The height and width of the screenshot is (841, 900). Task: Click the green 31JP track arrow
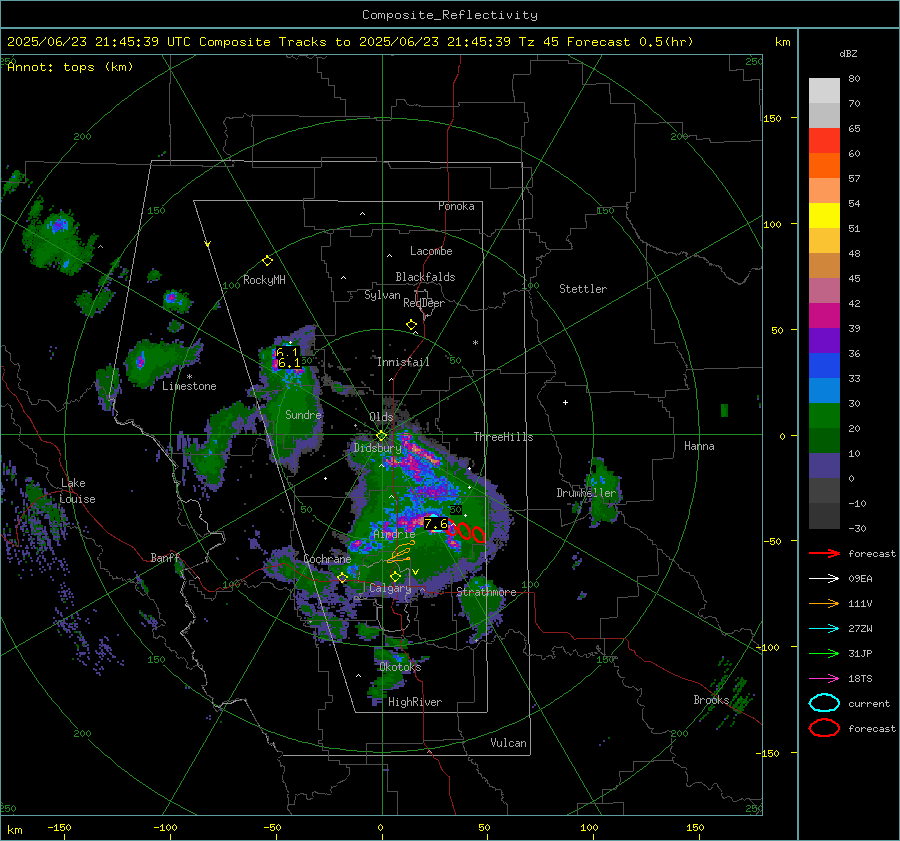pos(824,653)
